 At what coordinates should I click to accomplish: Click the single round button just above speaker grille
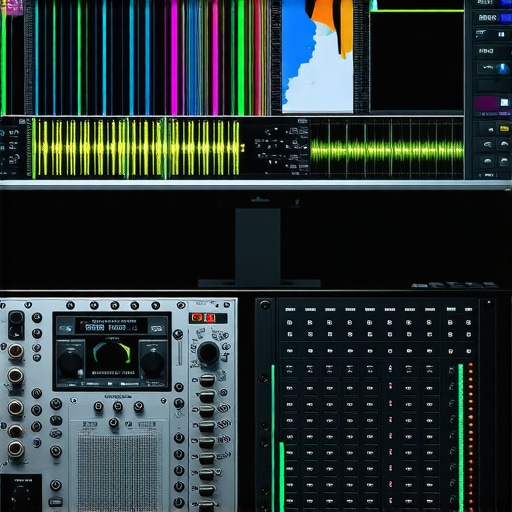coord(114,422)
